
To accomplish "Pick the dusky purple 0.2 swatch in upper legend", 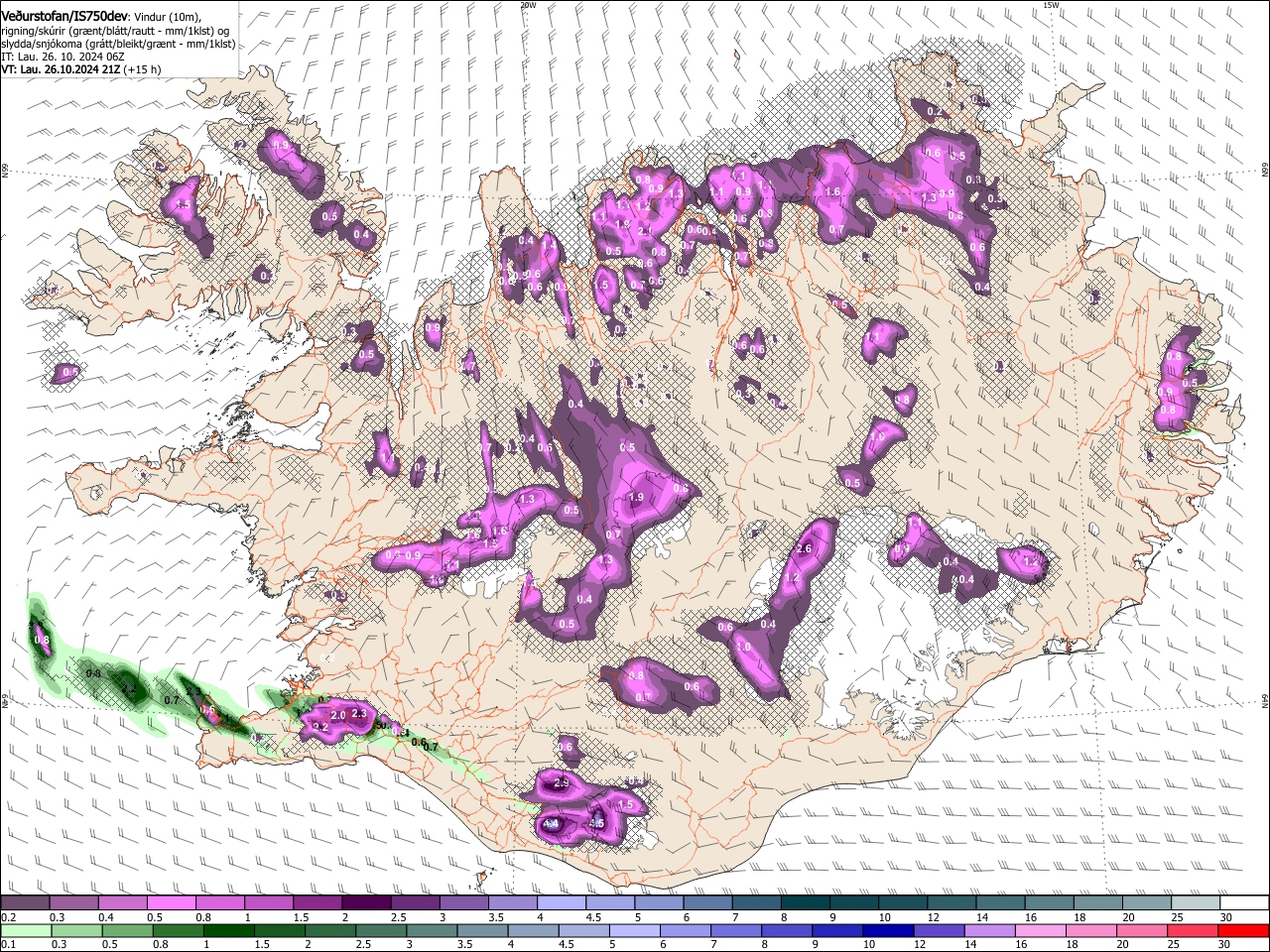I will [25, 903].
